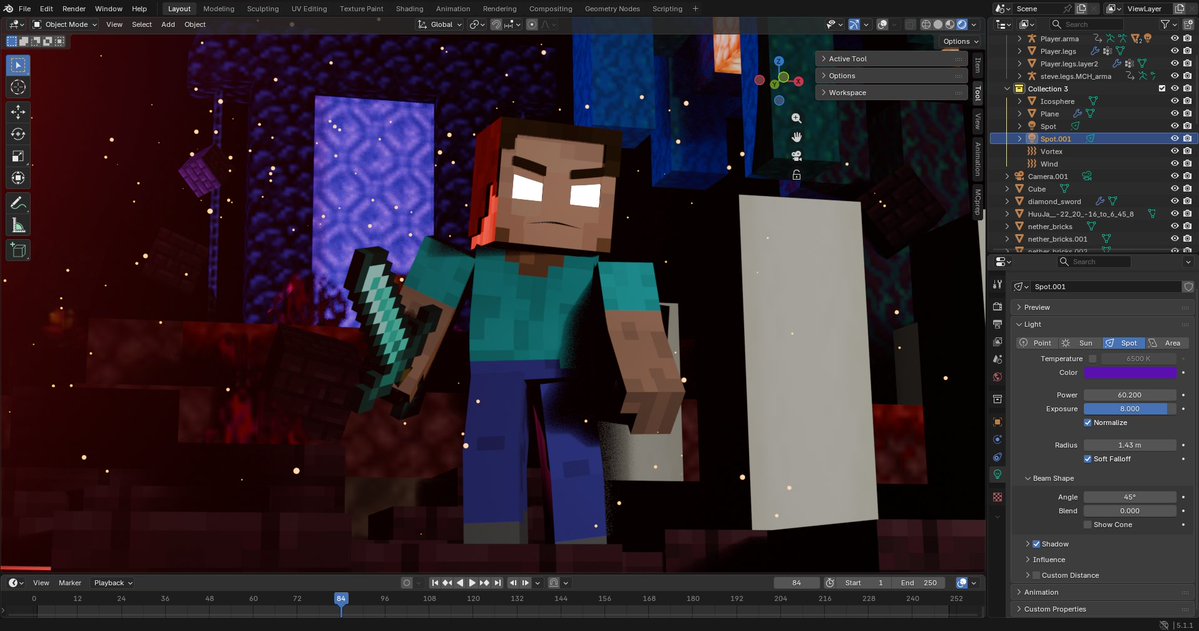Open the Object Mode dropdown
This screenshot has height=631, width=1199.
65,24
